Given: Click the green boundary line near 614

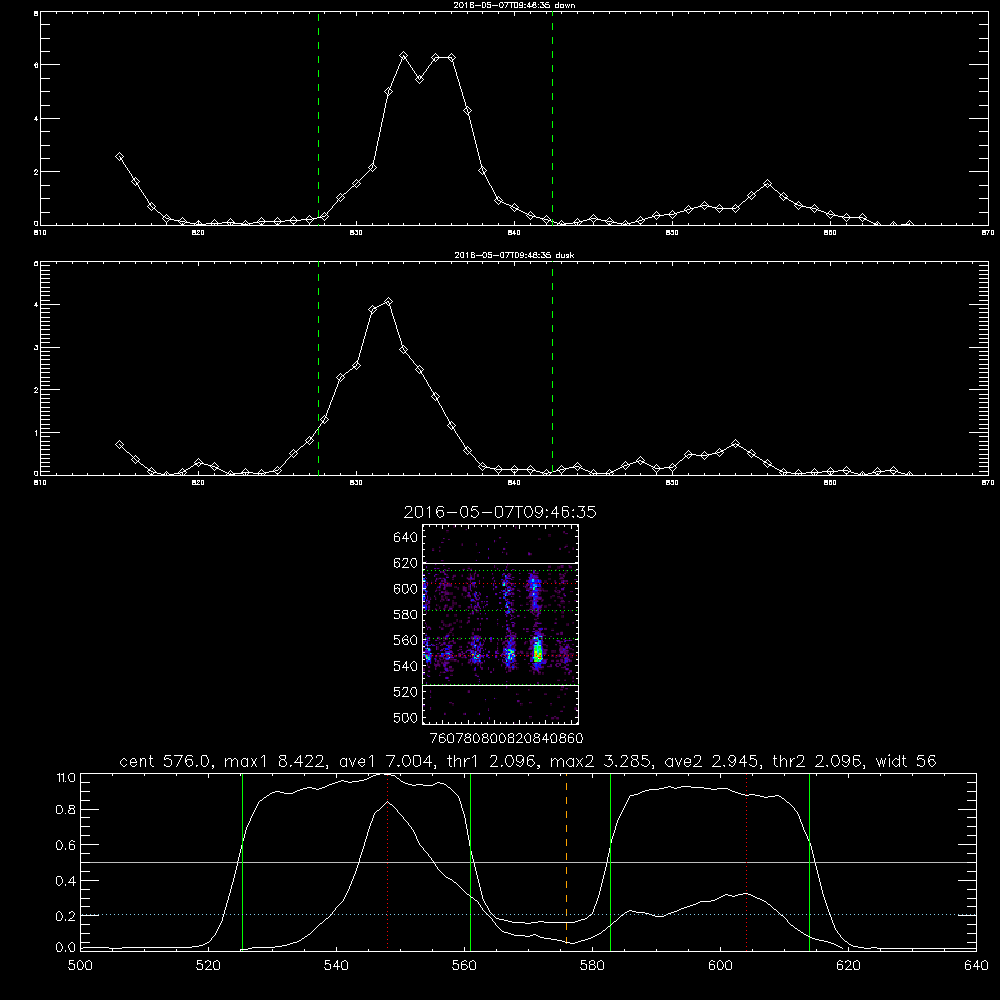Looking at the screenshot, I should click(809, 861).
